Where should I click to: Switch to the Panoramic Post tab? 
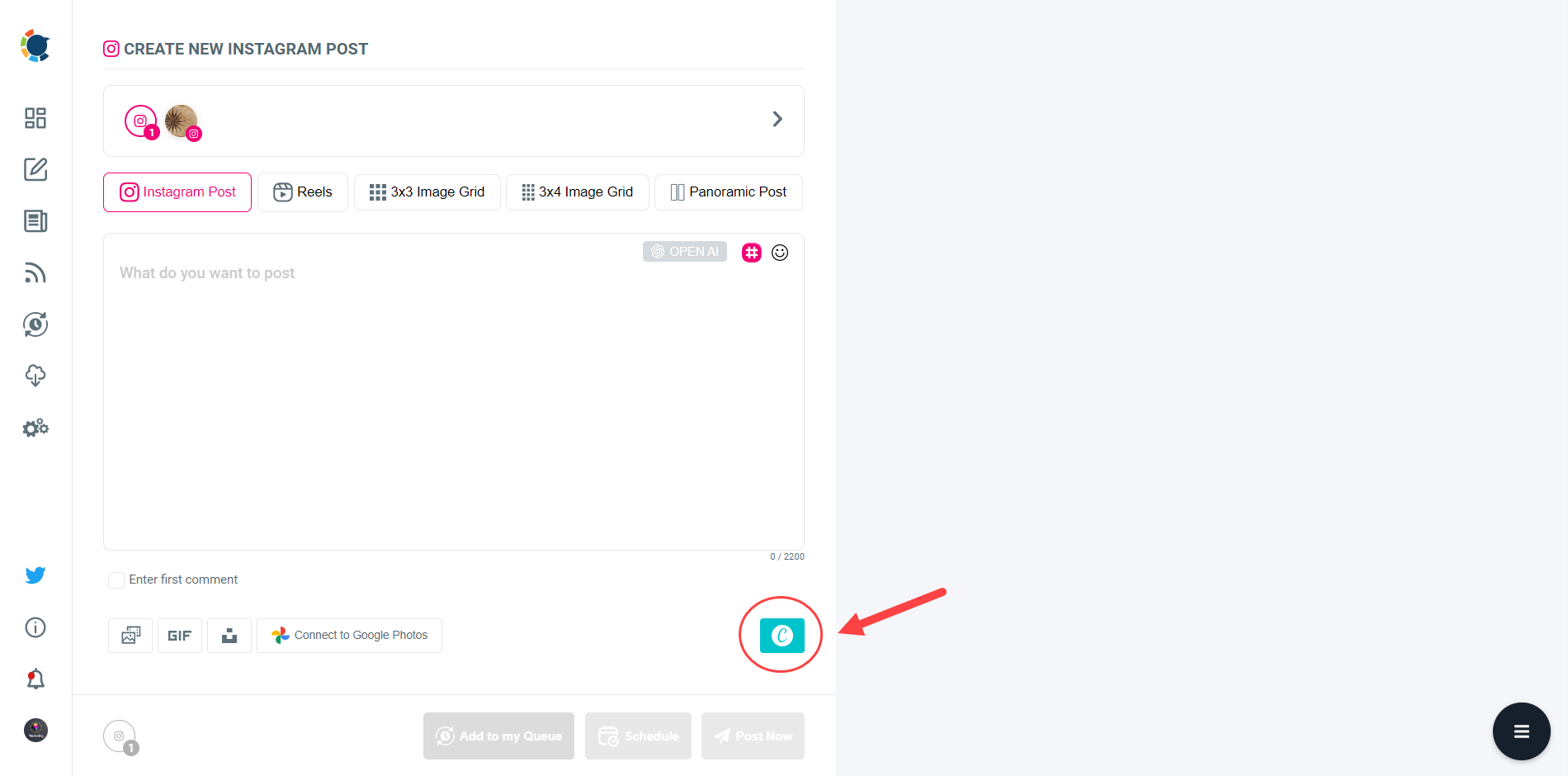(x=728, y=192)
